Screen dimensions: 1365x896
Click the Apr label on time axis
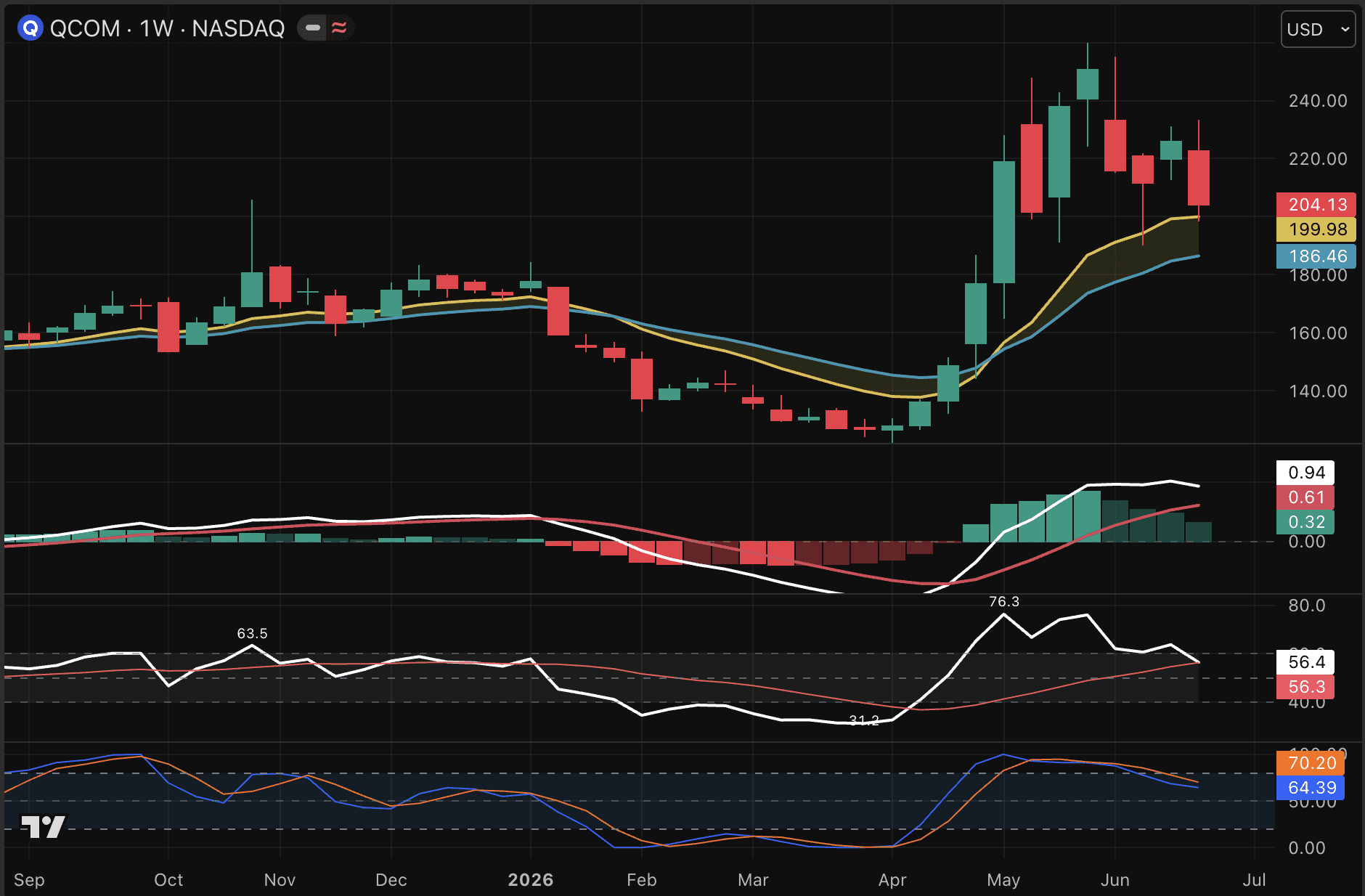(x=892, y=880)
